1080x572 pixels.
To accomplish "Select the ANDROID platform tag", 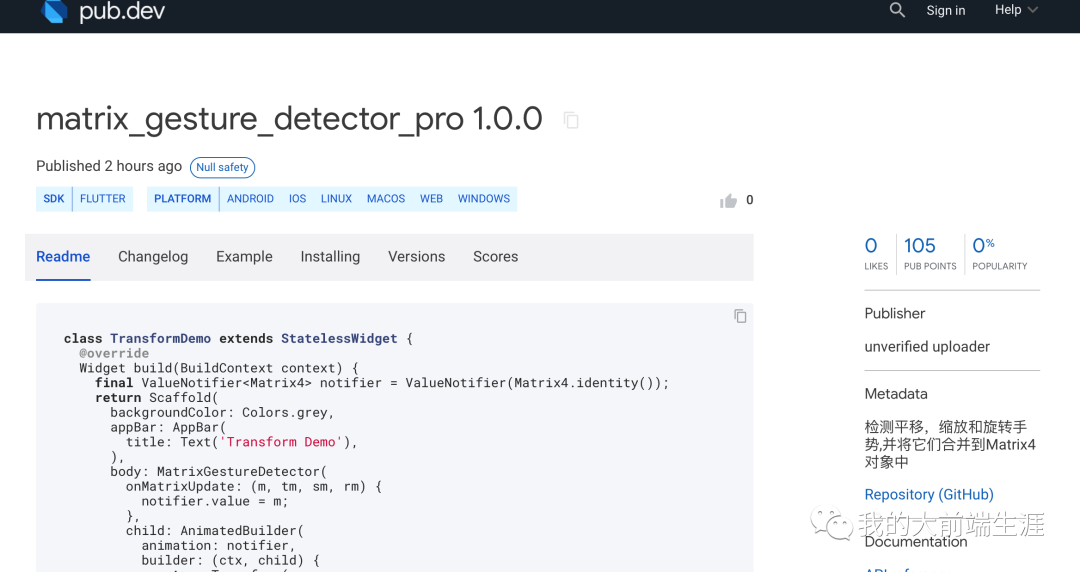I will click(250, 199).
